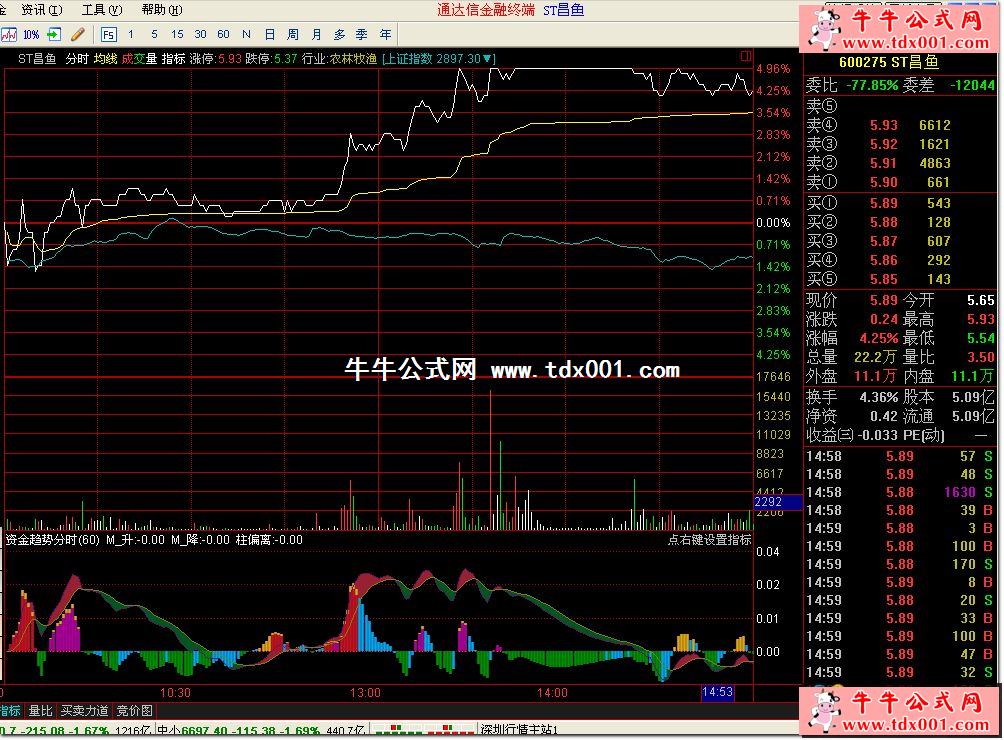Select the 指标 tab at bottom left
Viewport: 1004px width, 740px height.
[11, 711]
